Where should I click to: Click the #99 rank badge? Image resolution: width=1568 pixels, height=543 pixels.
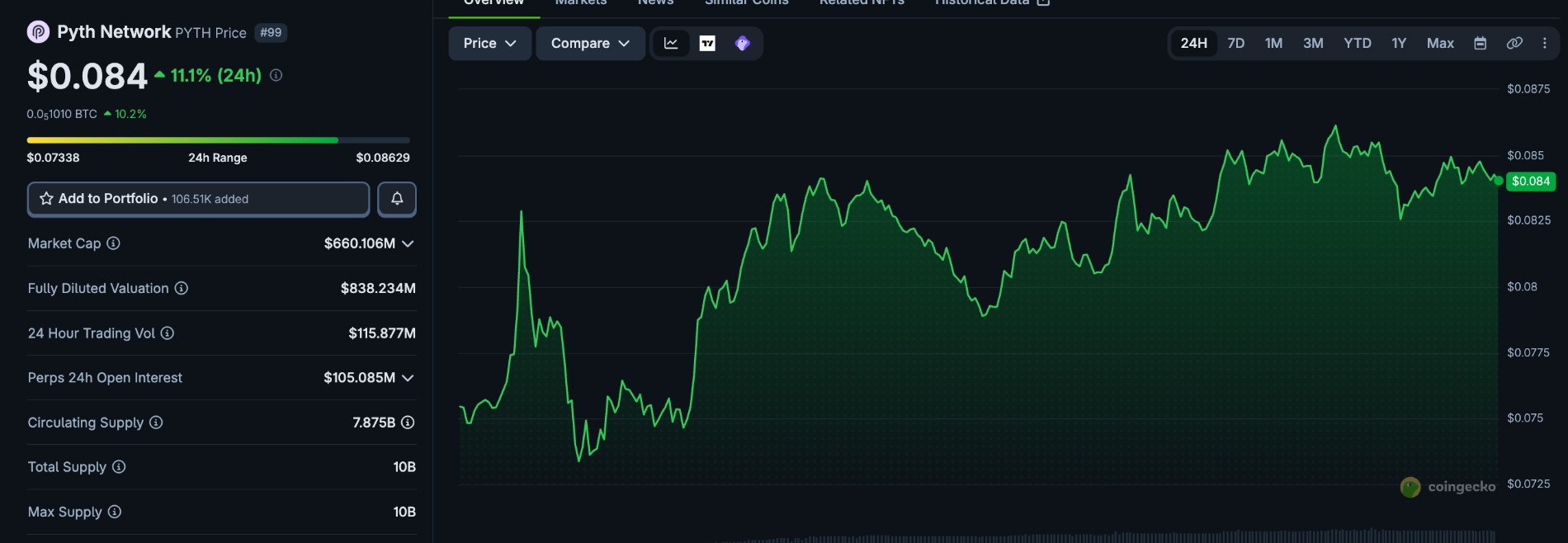pyautogui.click(x=271, y=33)
